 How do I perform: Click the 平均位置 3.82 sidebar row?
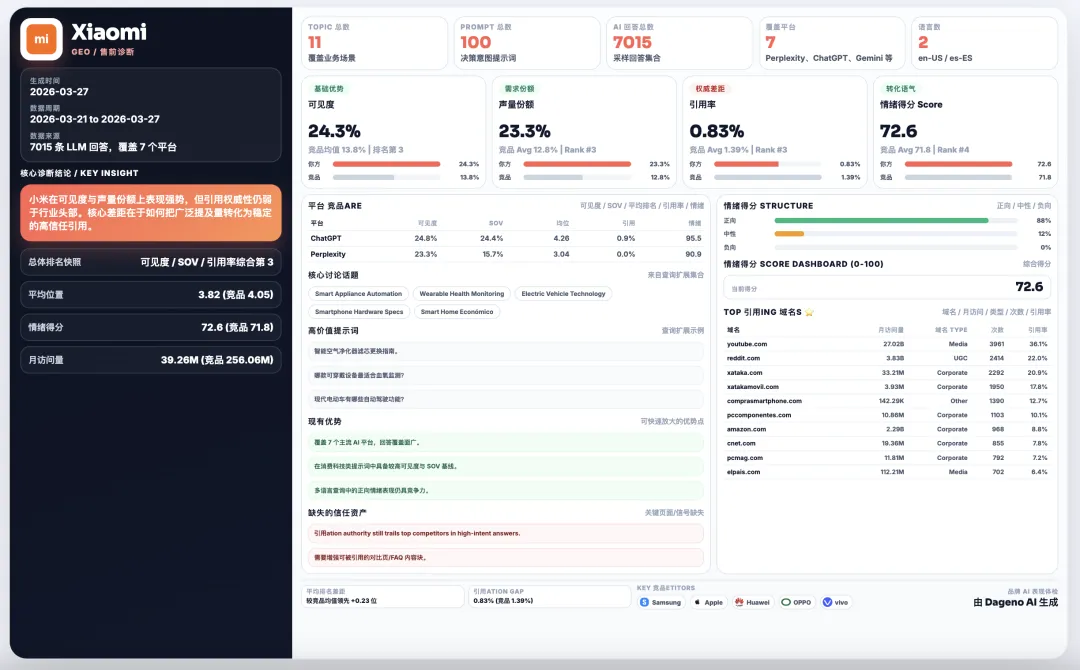click(151, 294)
